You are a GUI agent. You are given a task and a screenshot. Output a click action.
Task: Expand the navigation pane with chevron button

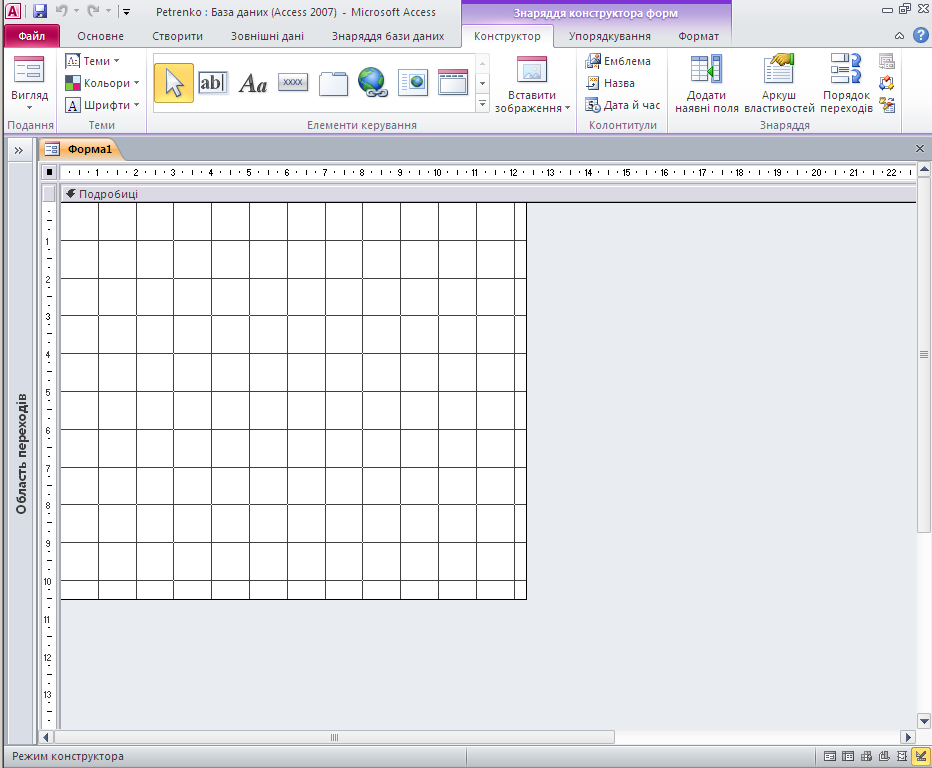tap(18, 150)
